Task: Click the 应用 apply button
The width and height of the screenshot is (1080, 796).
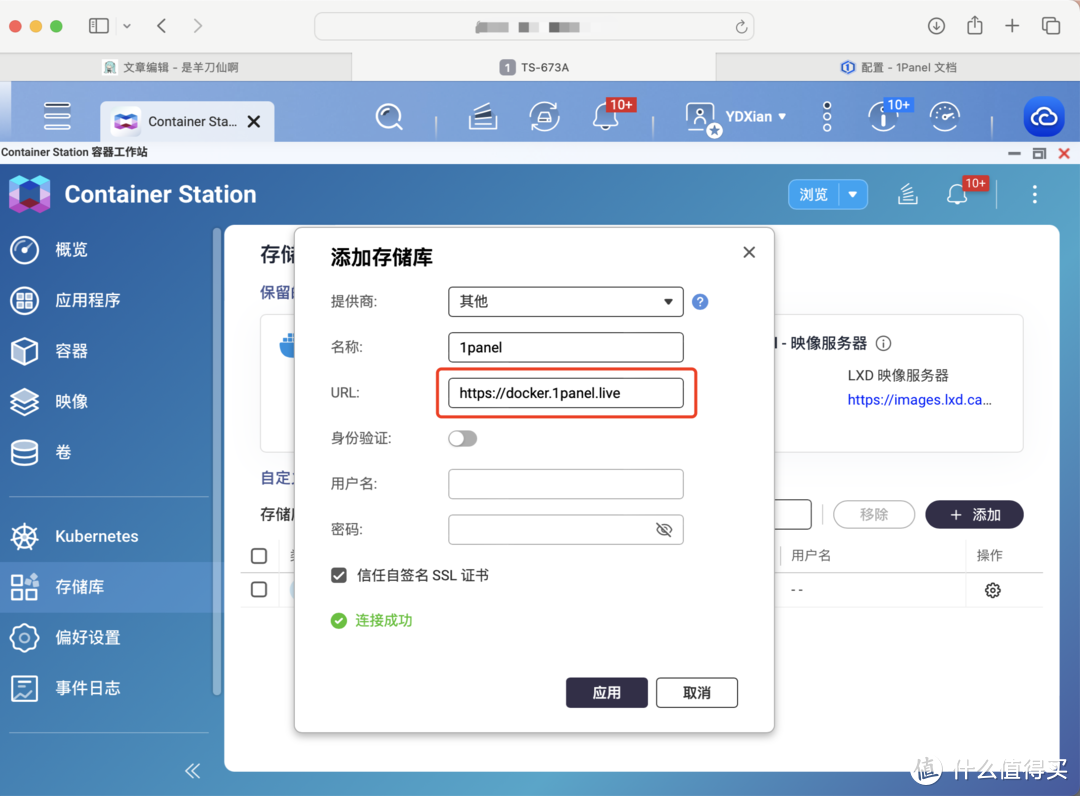Action: [606, 692]
